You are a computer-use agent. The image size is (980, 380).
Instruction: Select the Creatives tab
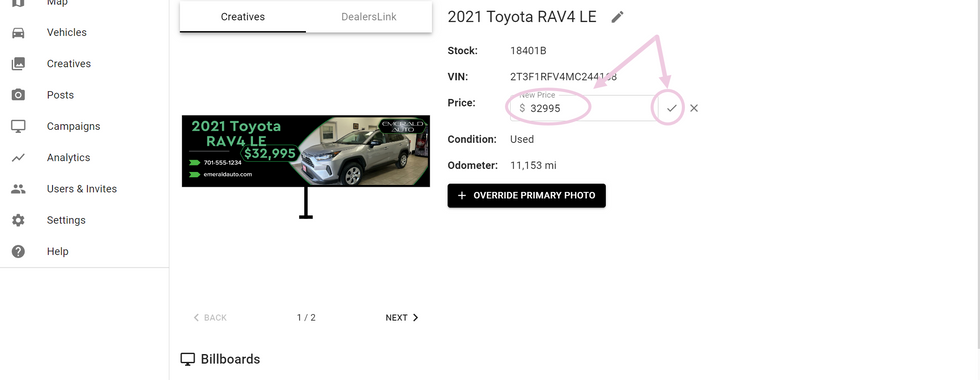(x=242, y=17)
